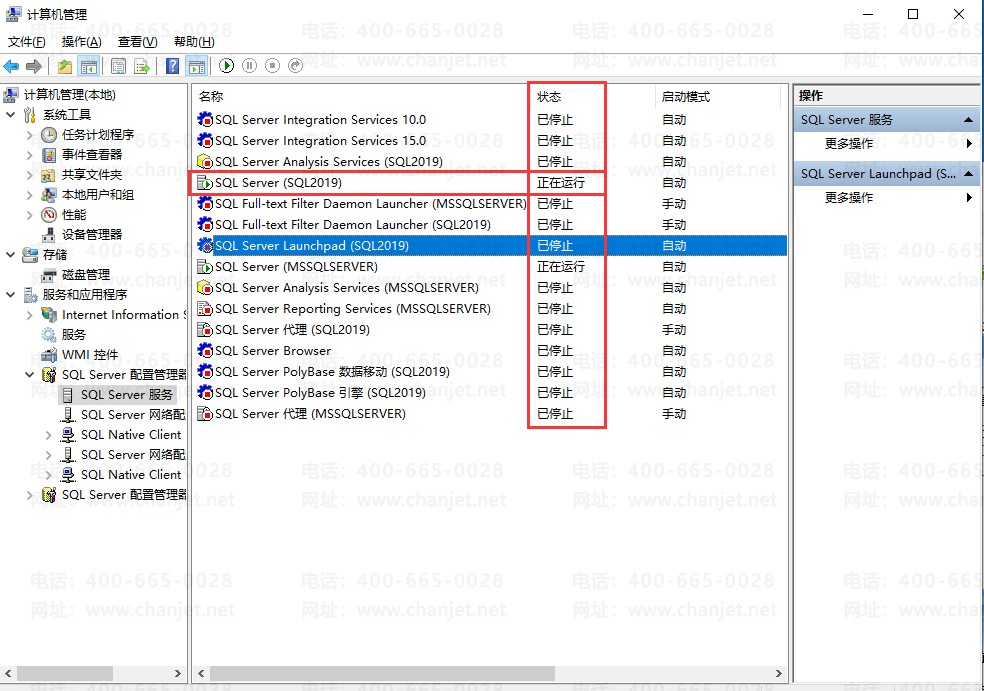Select SQL Server 服务 tree item

(x=126, y=395)
